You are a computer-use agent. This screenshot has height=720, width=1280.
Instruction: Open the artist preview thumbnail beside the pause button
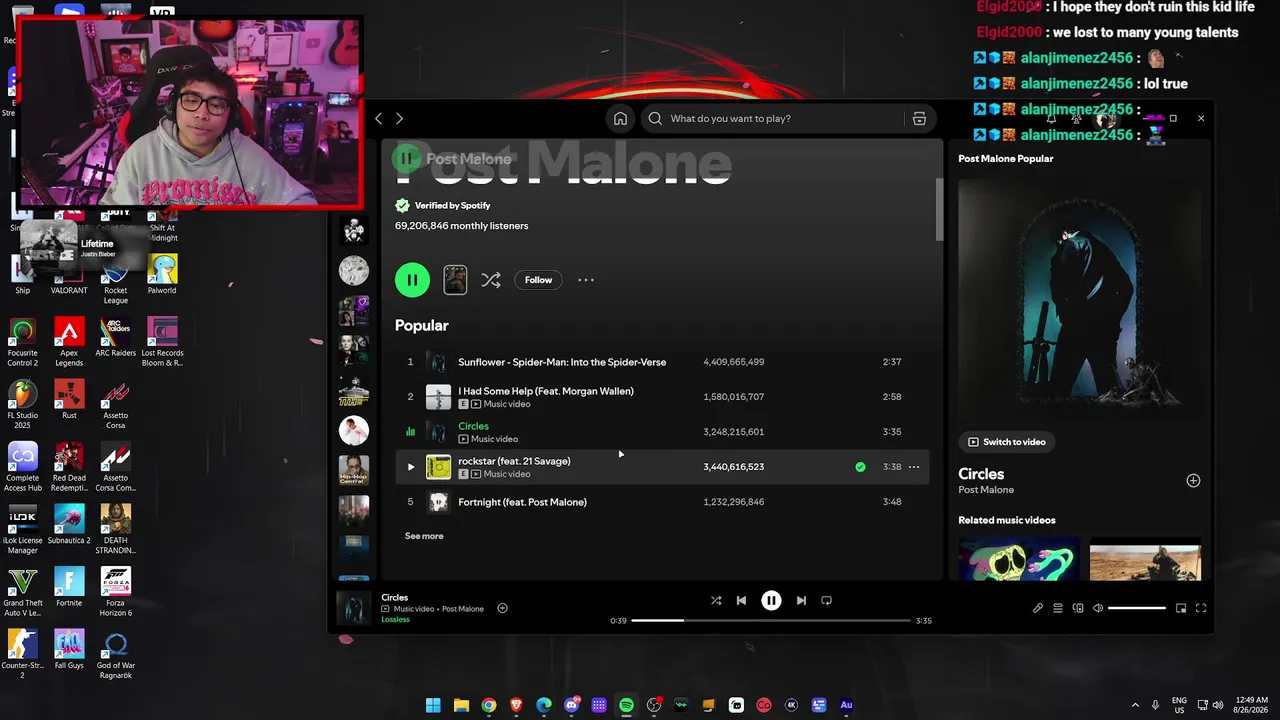455,280
